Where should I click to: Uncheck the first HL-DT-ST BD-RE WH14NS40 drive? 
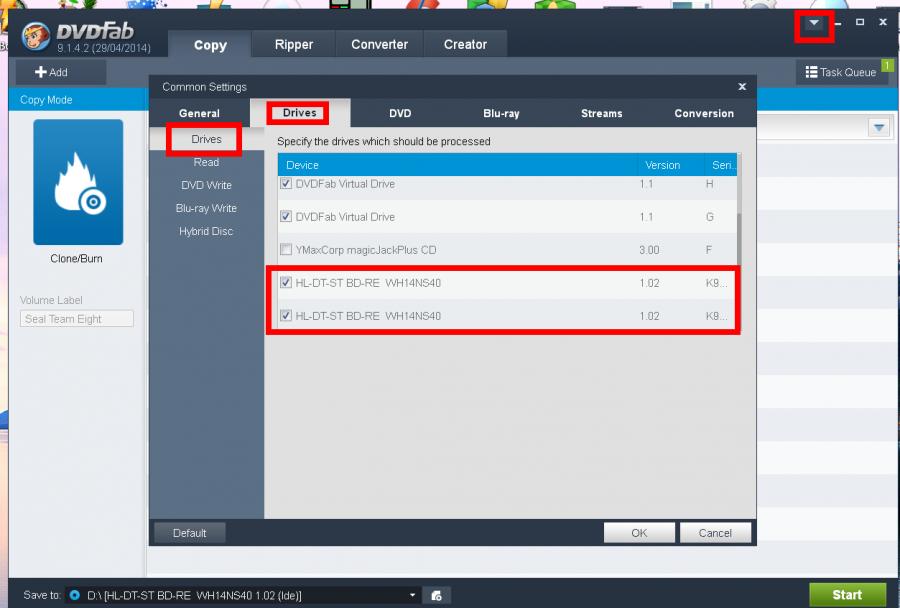click(x=286, y=282)
